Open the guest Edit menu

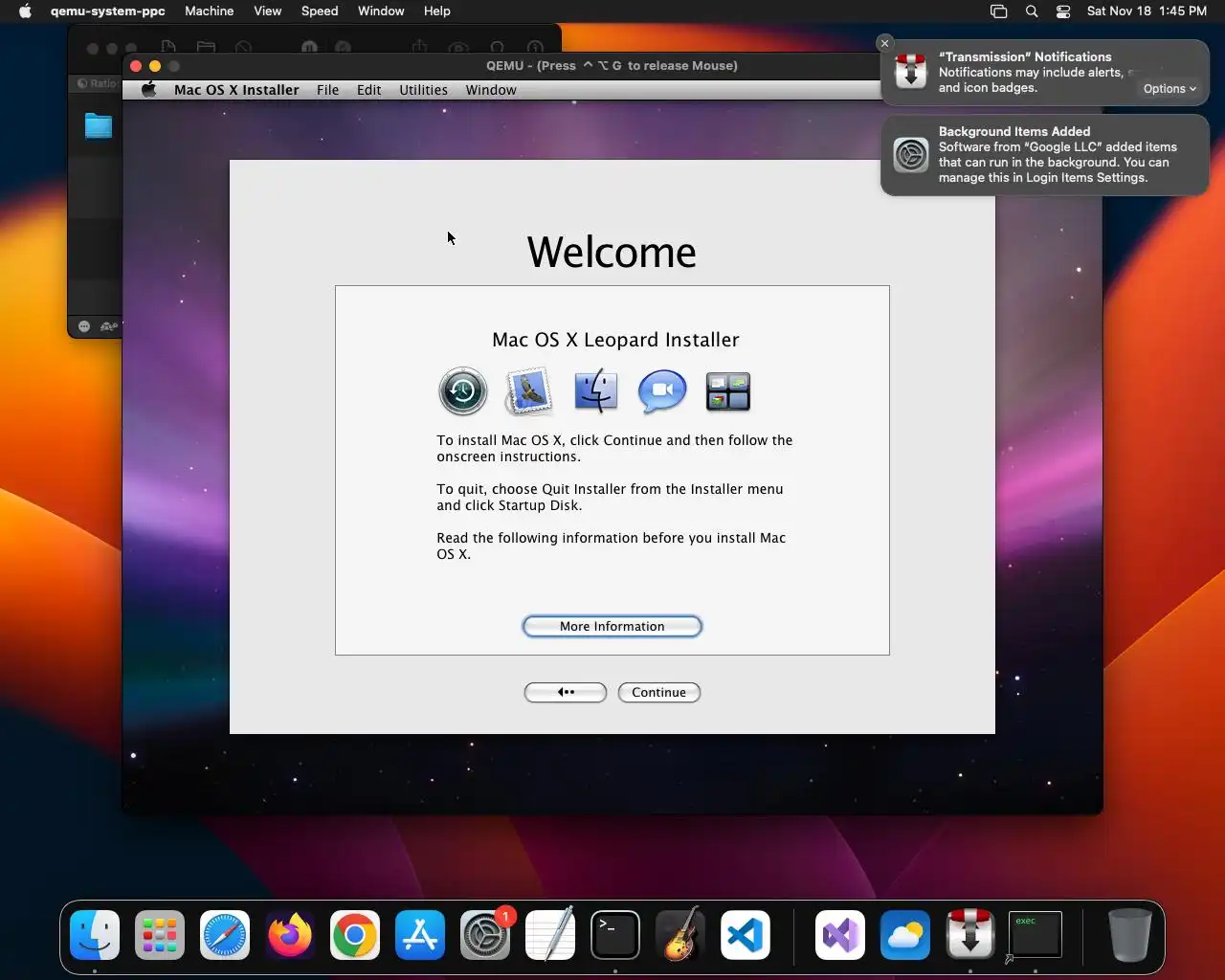pyautogui.click(x=368, y=90)
